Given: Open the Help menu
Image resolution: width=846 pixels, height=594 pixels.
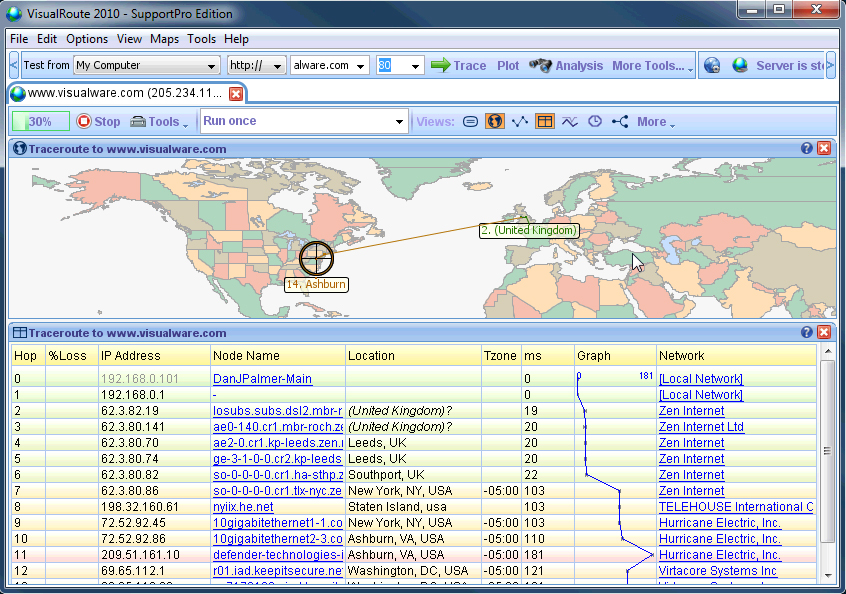Looking at the screenshot, I should tap(236, 39).
